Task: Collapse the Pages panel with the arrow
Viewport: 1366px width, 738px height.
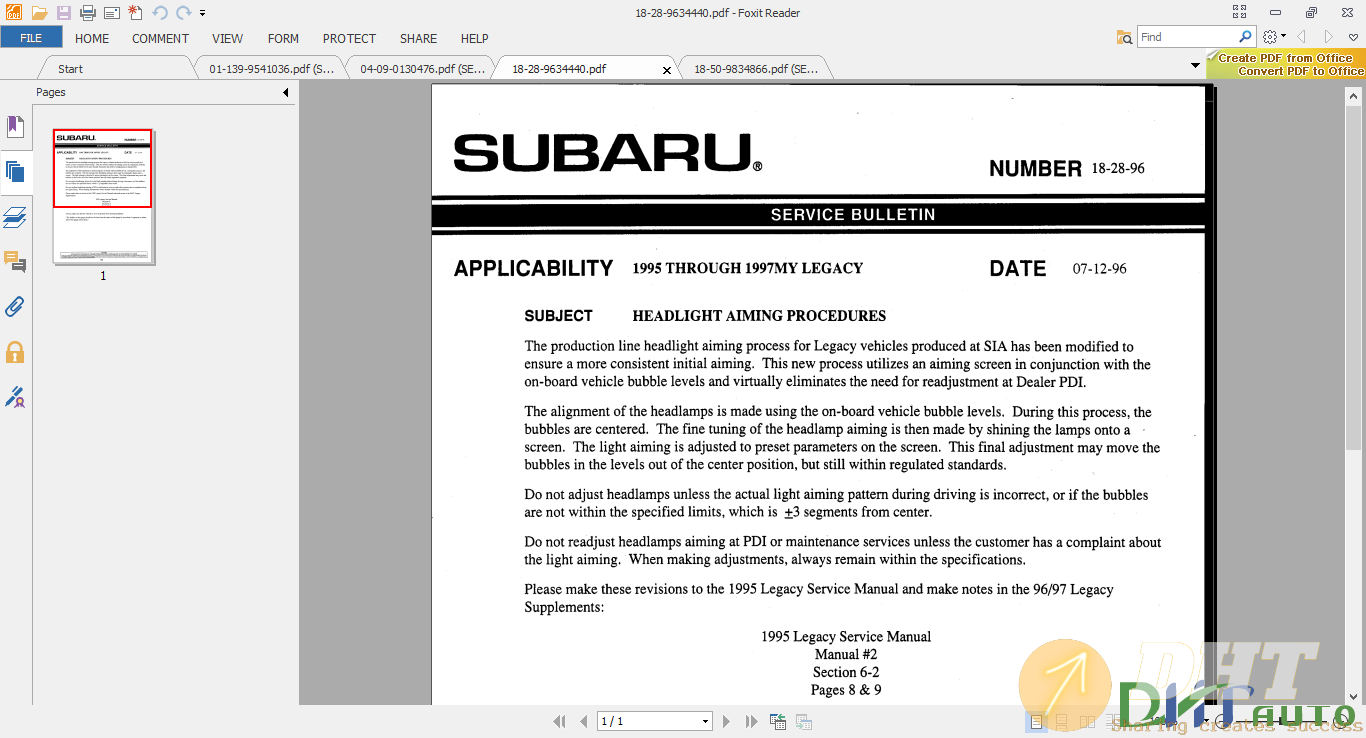Action: (285, 92)
